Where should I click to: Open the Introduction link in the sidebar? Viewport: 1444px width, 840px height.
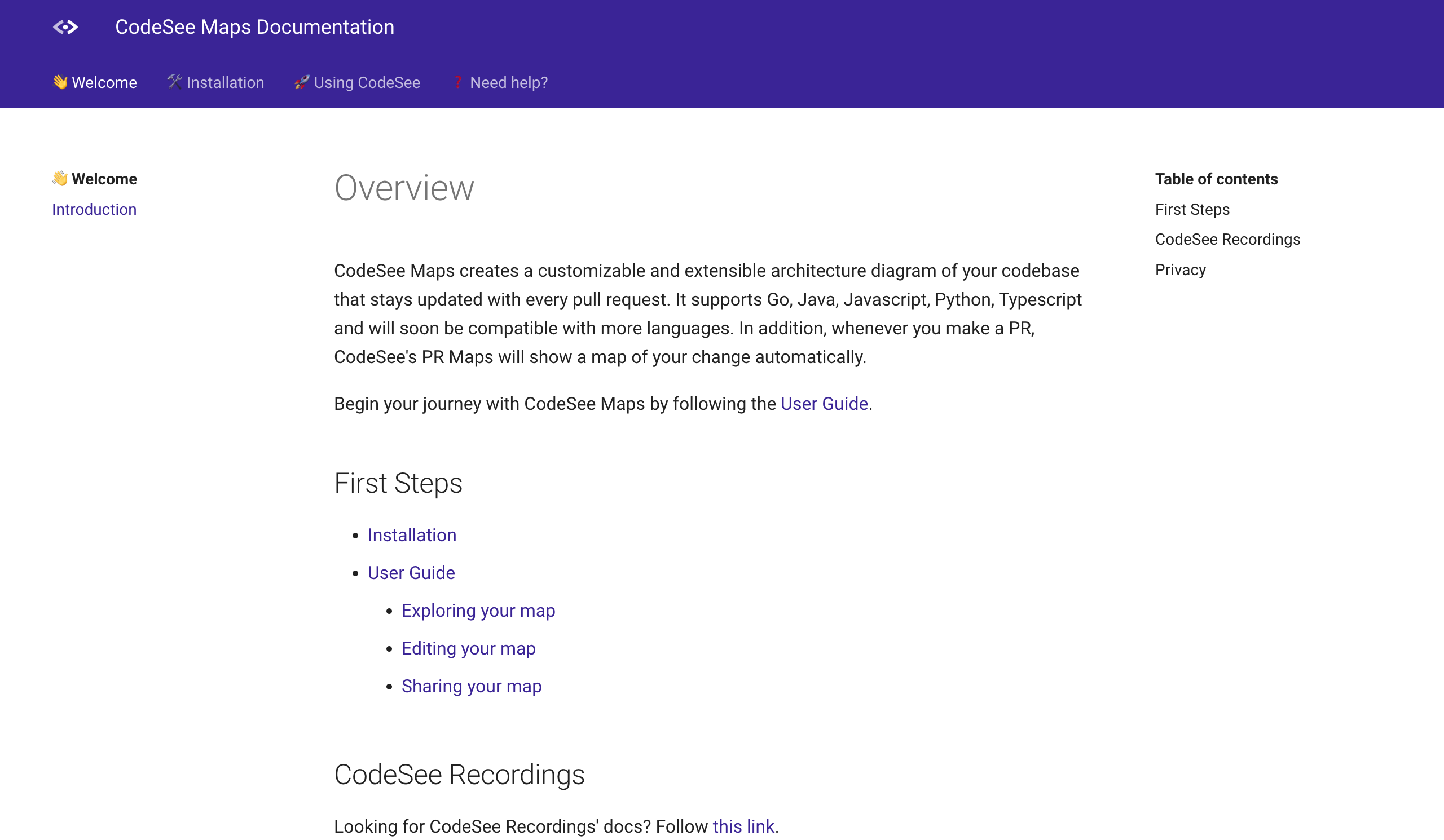tap(94, 210)
